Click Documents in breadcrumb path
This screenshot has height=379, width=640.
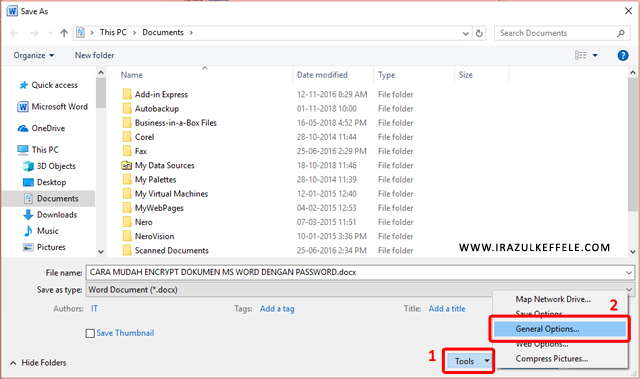163,32
